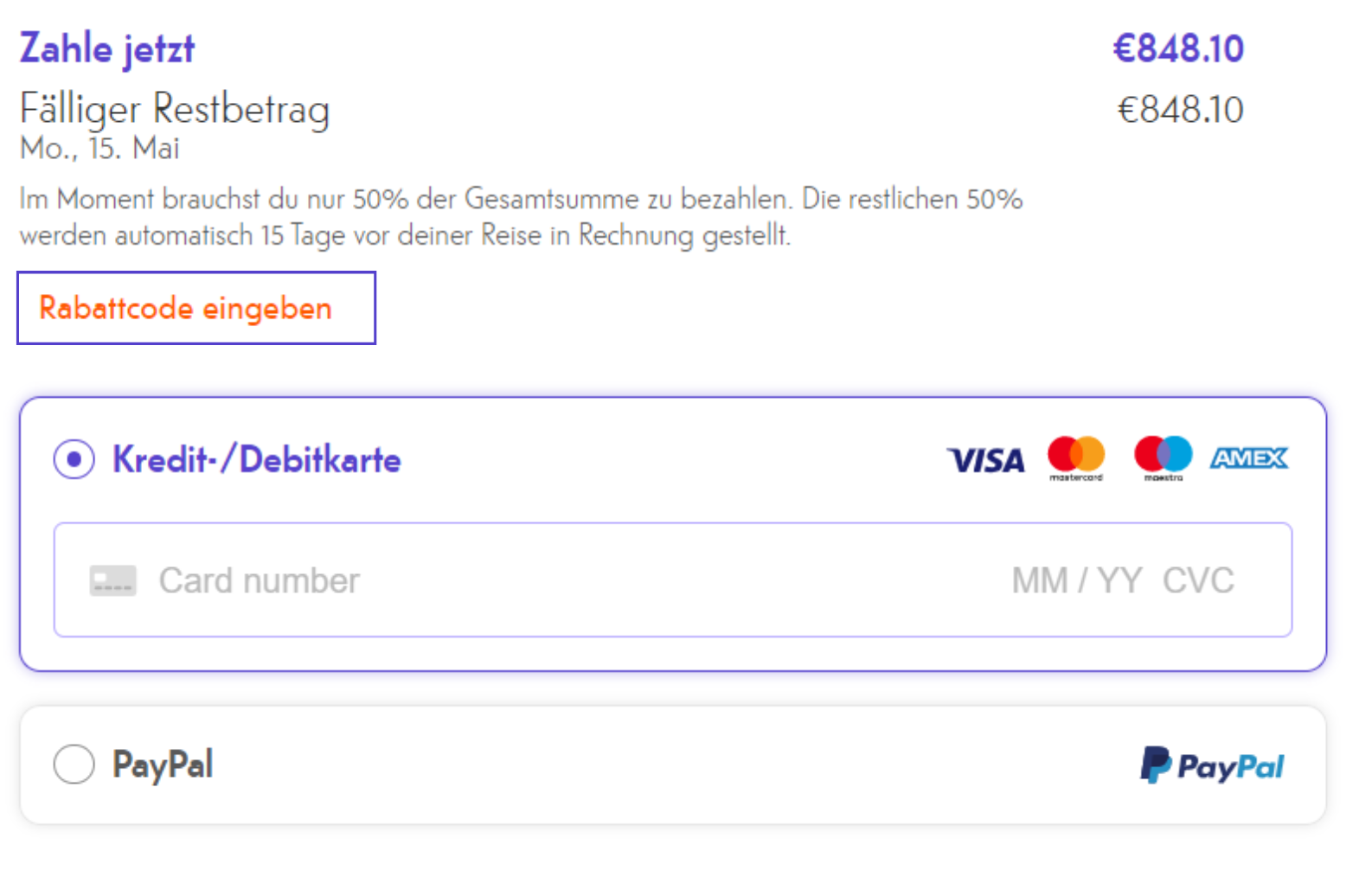The image size is (1346, 896).
Task: Click the purple €848.10 total amount
Action: [1178, 48]
